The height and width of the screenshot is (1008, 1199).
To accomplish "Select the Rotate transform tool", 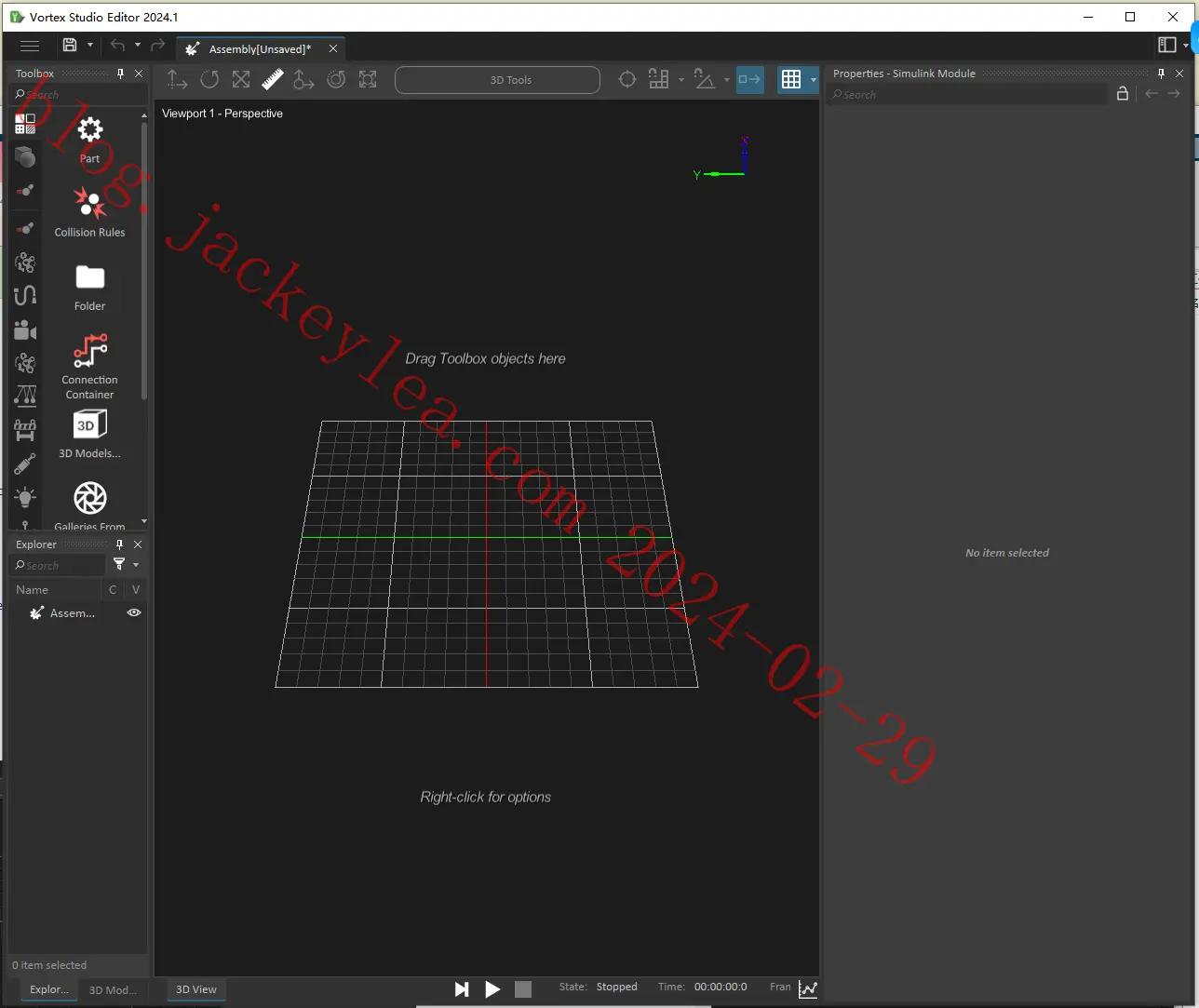I will tap(209, 80).
